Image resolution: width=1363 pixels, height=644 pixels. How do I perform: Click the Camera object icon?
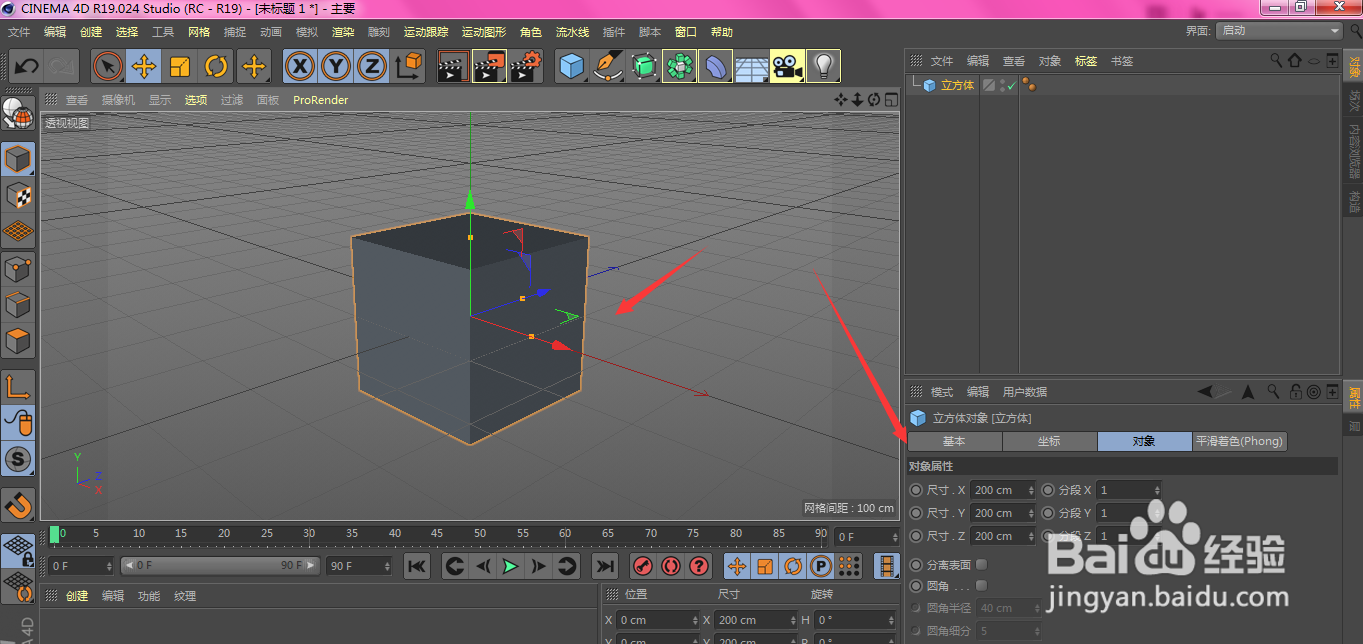(x=787, y=67)
